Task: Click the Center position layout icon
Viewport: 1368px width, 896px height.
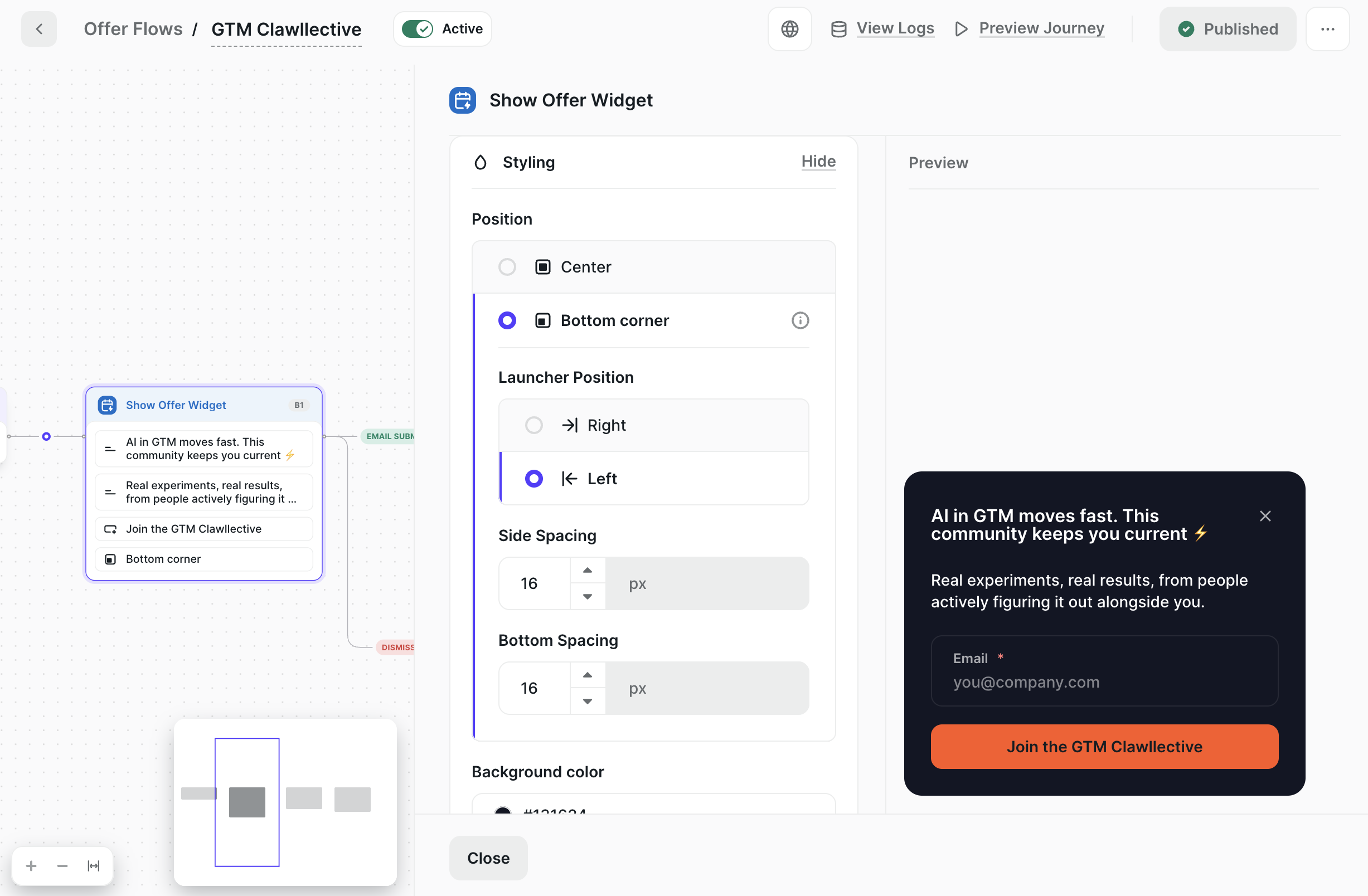Action: tap(542, 266)
